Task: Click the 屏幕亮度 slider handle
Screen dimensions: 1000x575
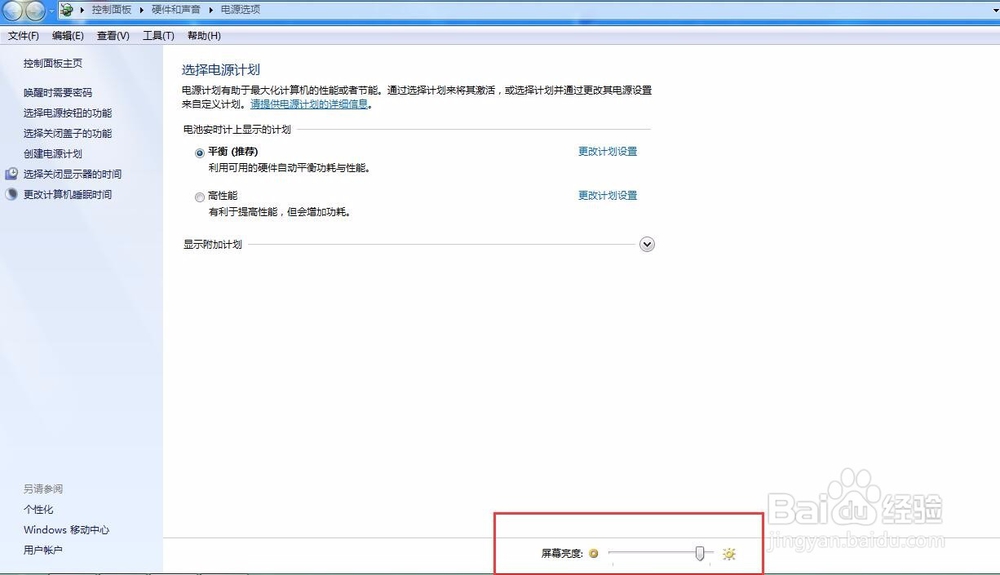Action: click(x=700, y=553)
